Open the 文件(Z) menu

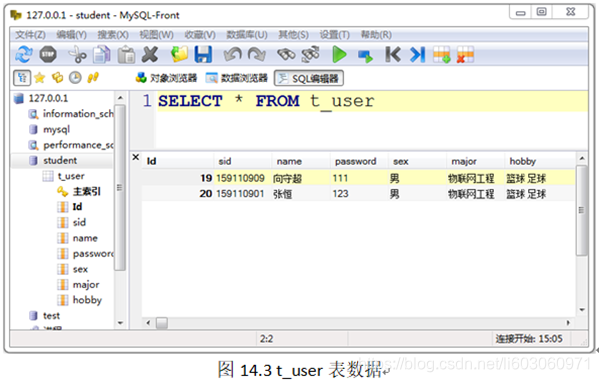(30, 35)
